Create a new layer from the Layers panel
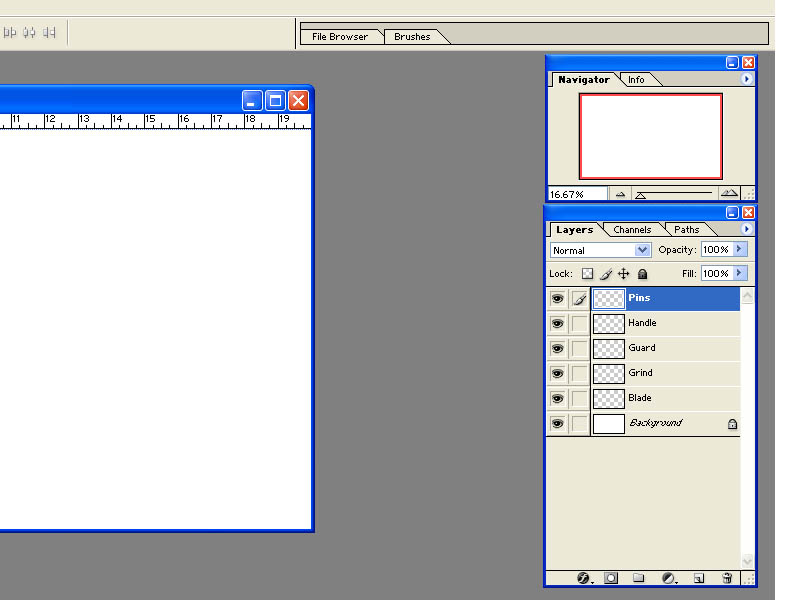The height and width of the screenshot is (600, 800). [699, 578]
